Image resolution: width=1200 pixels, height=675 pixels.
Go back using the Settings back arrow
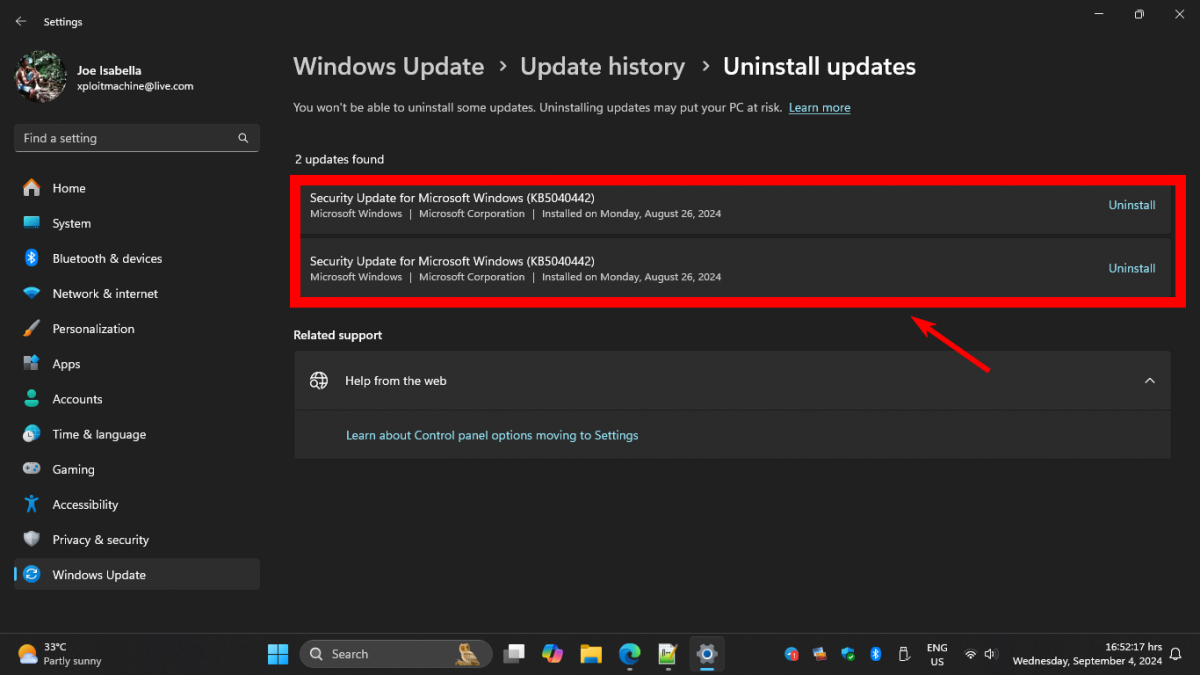coord(21,21)
